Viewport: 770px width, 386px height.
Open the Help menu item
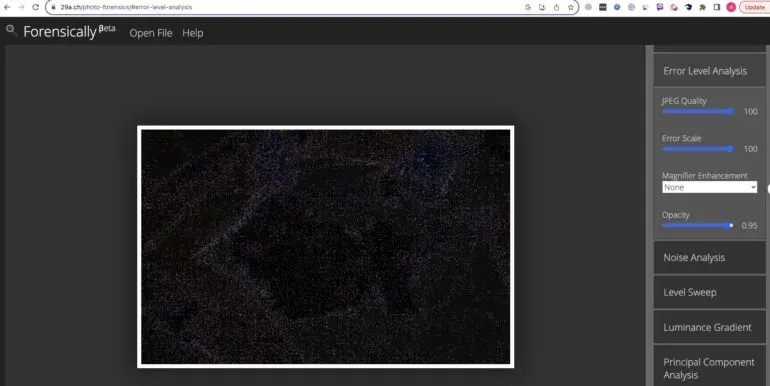coord(192,33)
